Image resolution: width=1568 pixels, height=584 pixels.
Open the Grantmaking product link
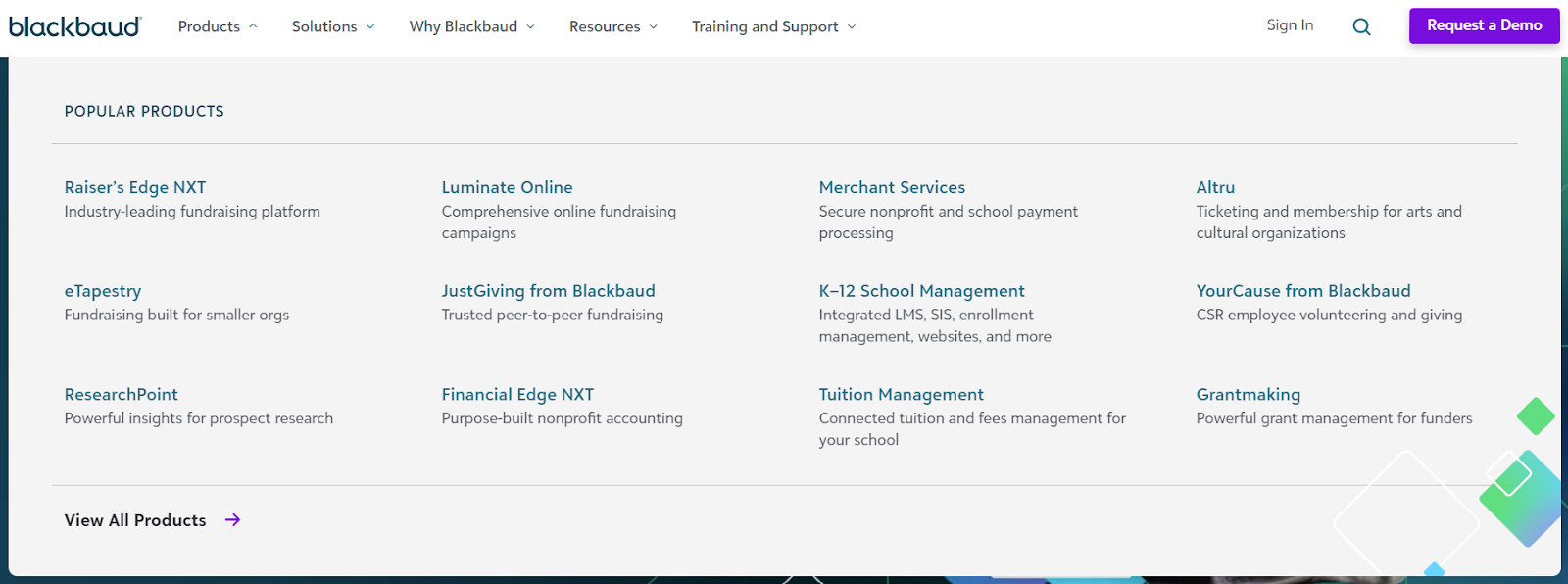click(1249, 394)
